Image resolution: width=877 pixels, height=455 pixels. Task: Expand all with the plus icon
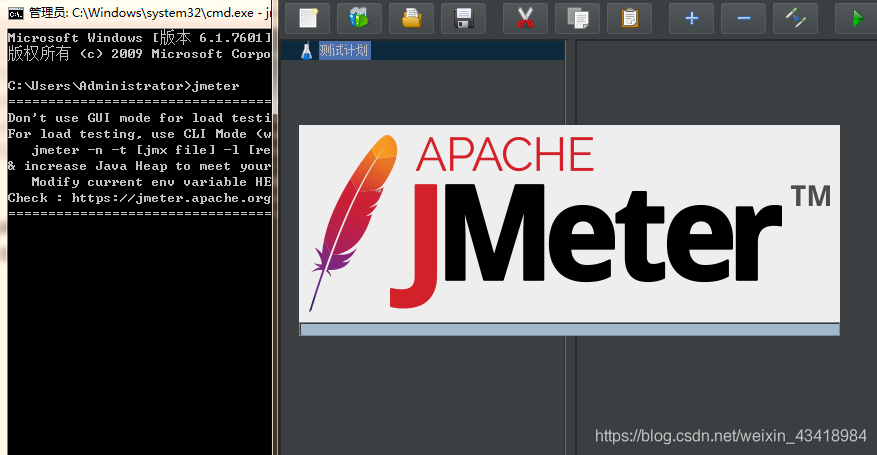[692, 18]
